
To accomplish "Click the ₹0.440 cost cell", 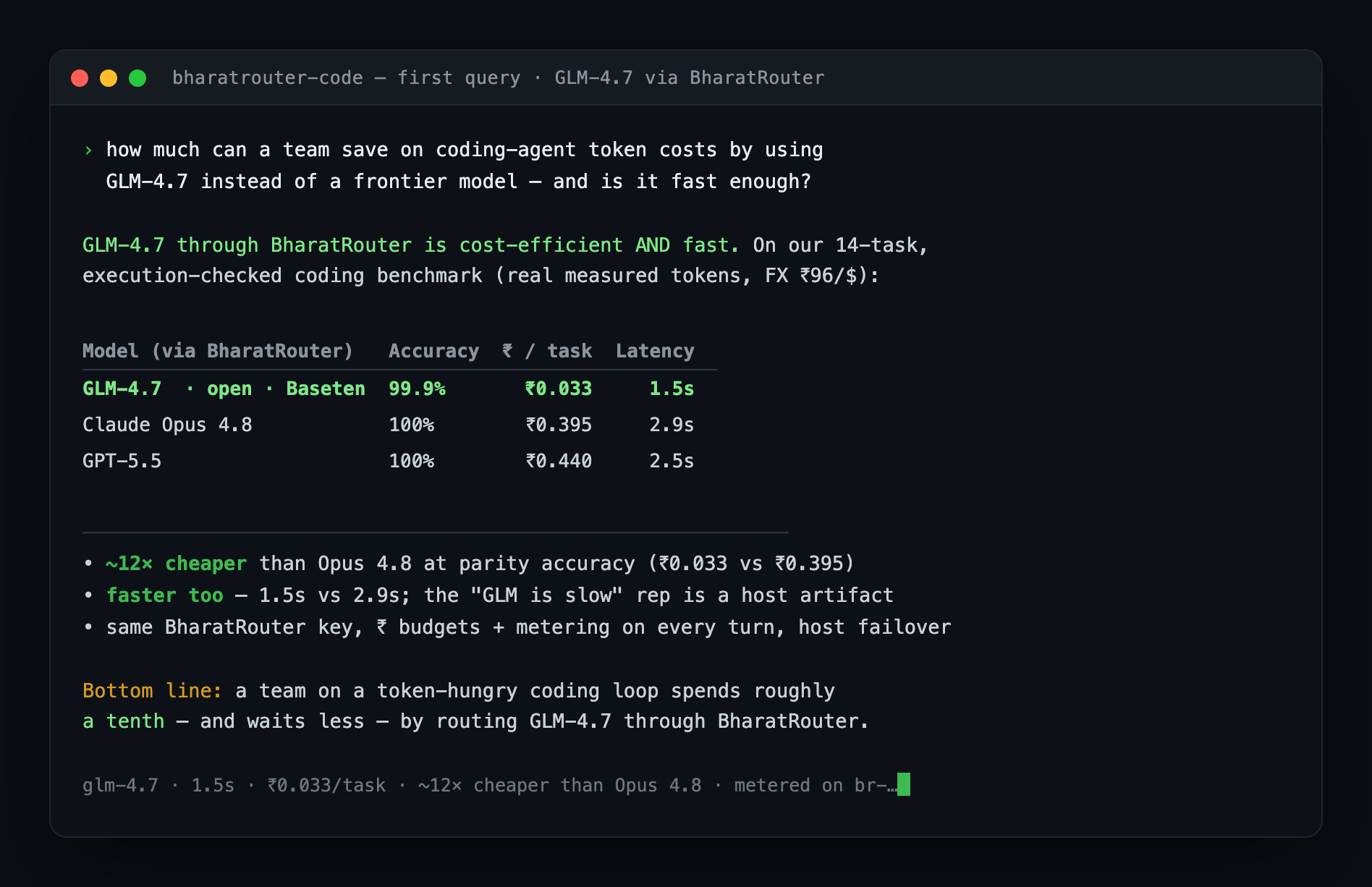I will [559, 461].
